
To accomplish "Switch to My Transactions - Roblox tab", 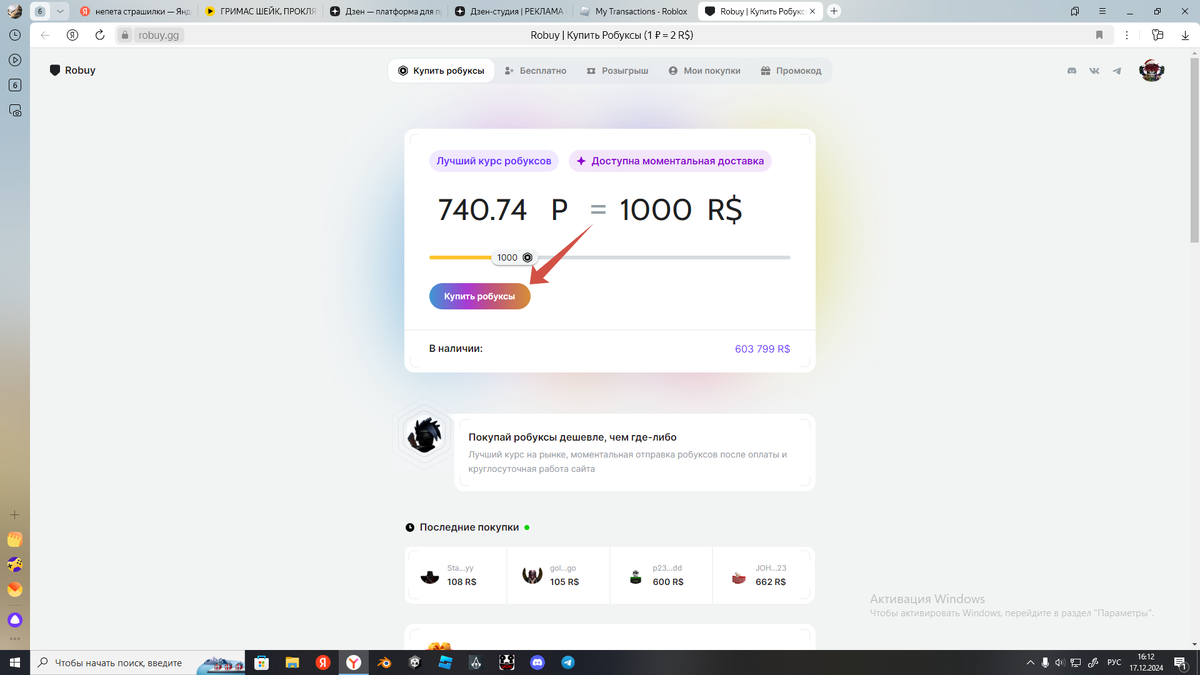I will point(634,11).
